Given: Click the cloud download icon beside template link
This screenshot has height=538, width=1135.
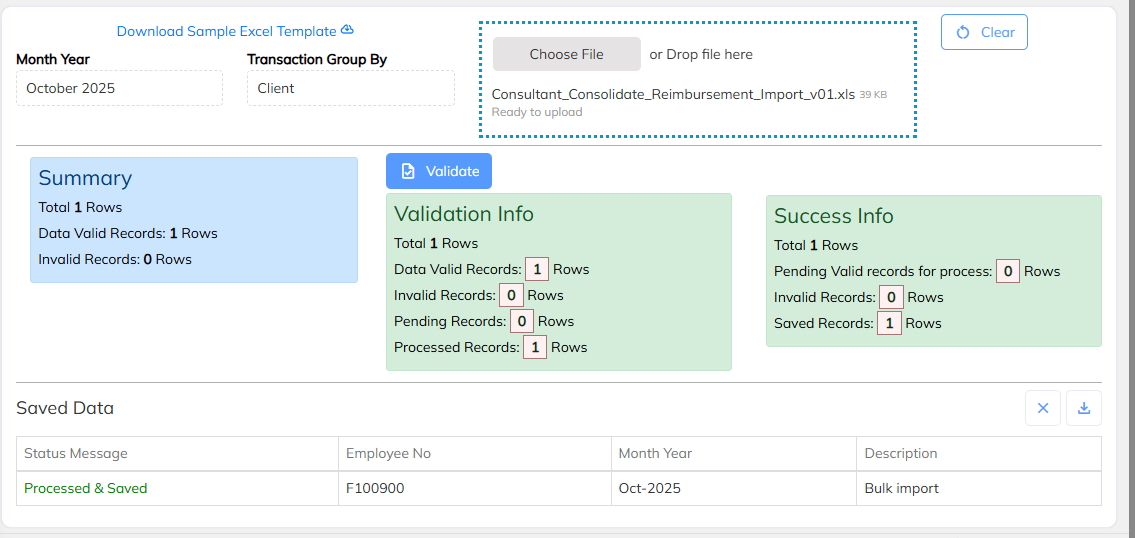Looking at the screenshot, I should (347, 30).
